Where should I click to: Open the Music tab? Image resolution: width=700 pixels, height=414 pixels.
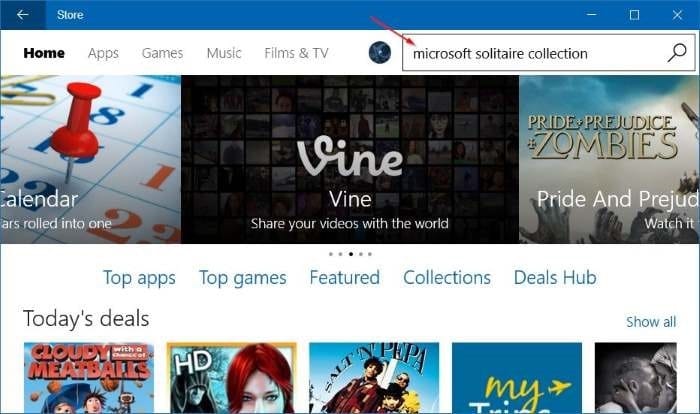[x=224, y=53]
